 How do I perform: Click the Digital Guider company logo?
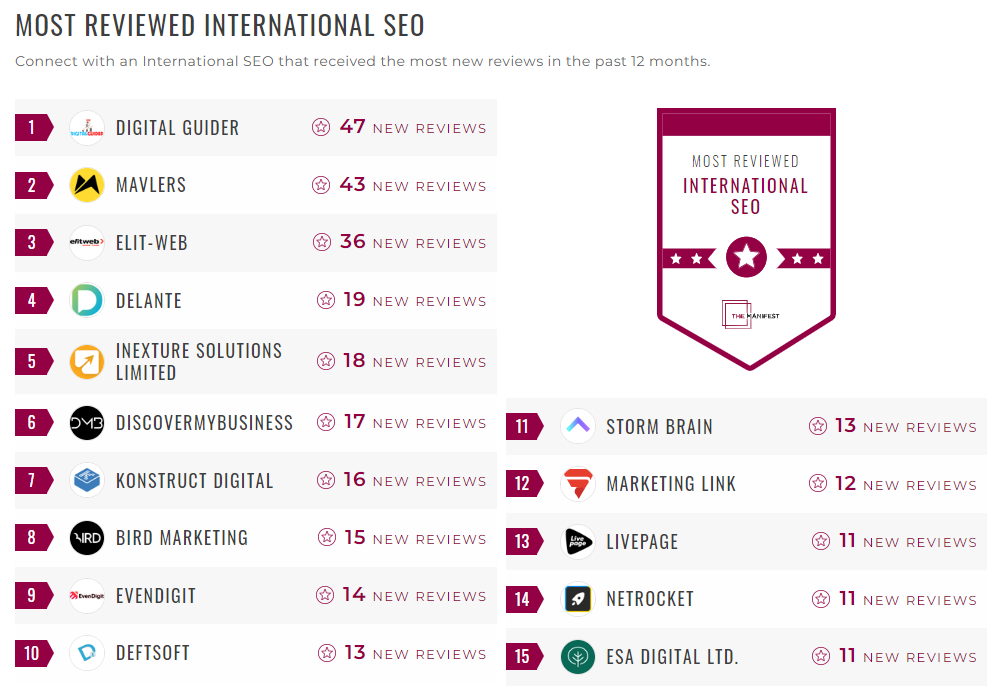click(87, 127)
